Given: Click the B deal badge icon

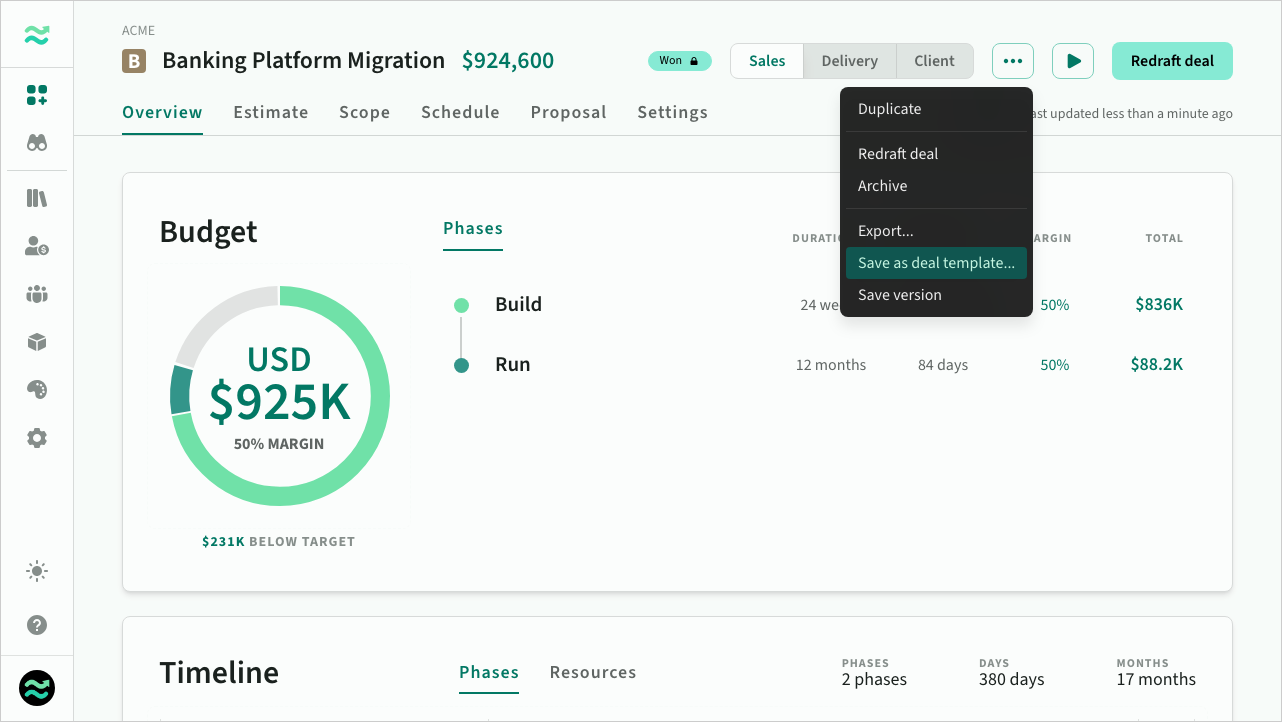Looking at the screenshot, I should 134,61.
